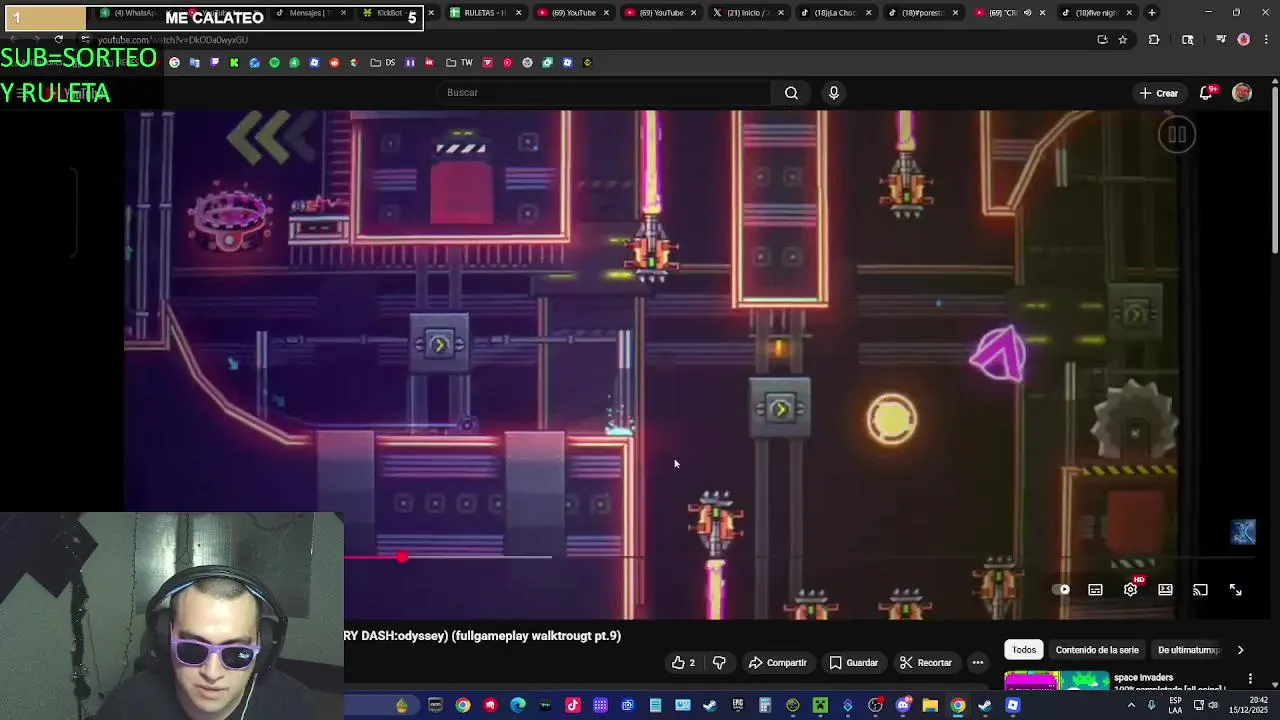Toggle subtitles on the video player
Image resolution: width=1280 pixels, height=720 pixels.
[1095, 590]
